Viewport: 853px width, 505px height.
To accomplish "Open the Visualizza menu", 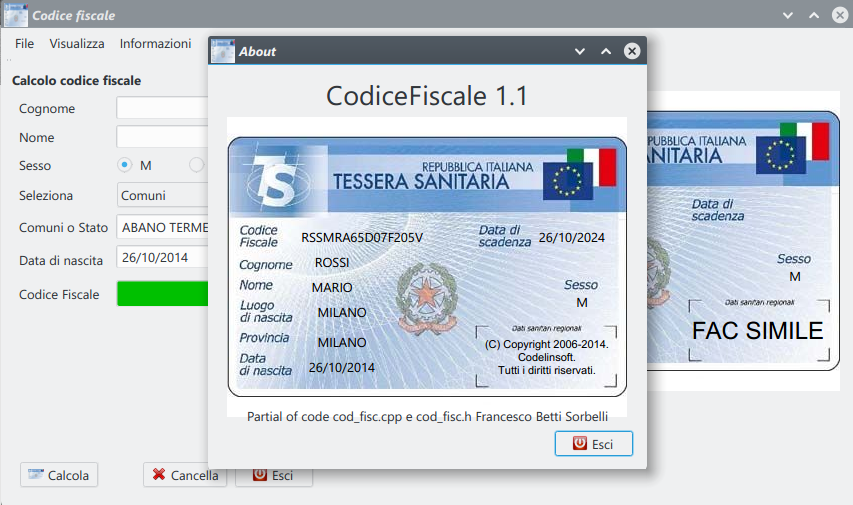I will [77, 44].
